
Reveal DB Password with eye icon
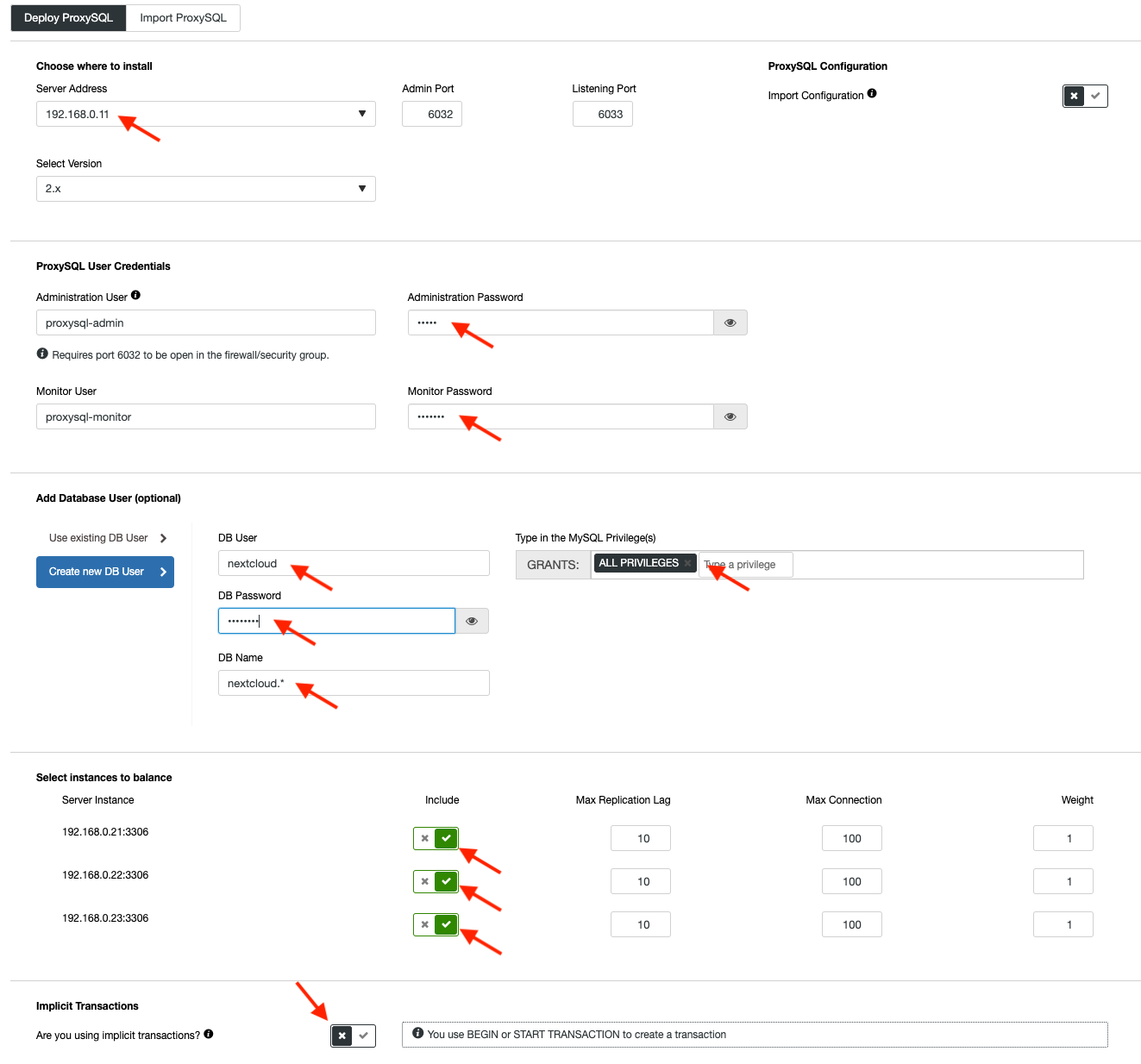pyautogui.click(x=472, y=621)
